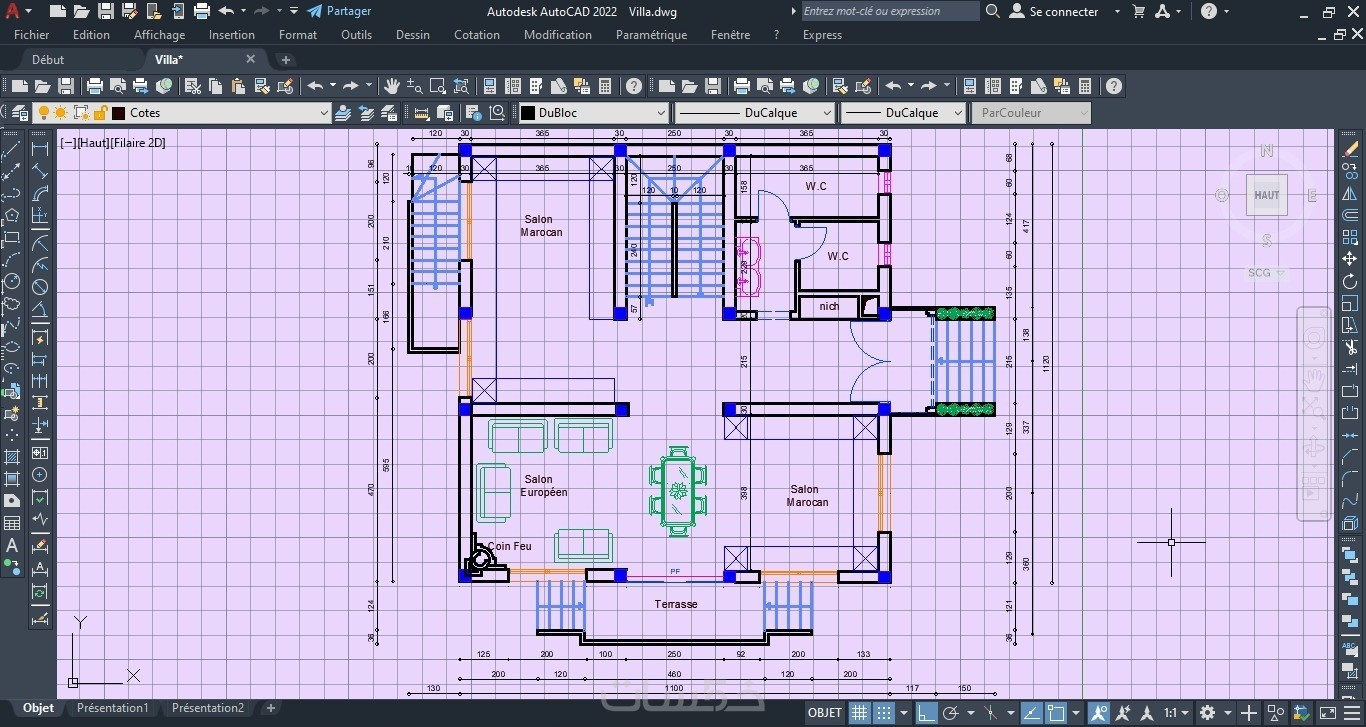Switch to the Début tab
Image resolution: width=1366 pixels, height=727 pixels.
pos(48,60)
